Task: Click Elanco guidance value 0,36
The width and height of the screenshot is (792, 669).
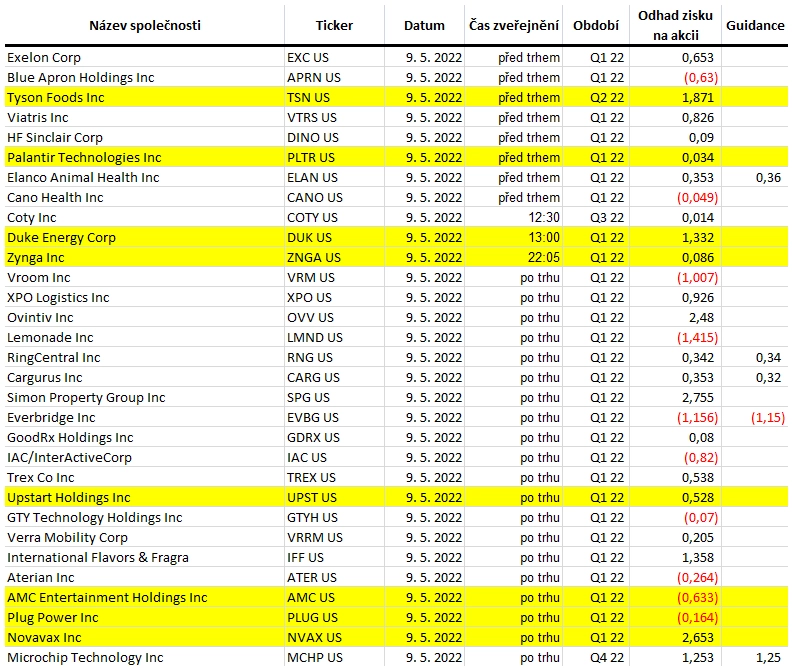Action: 768,178
